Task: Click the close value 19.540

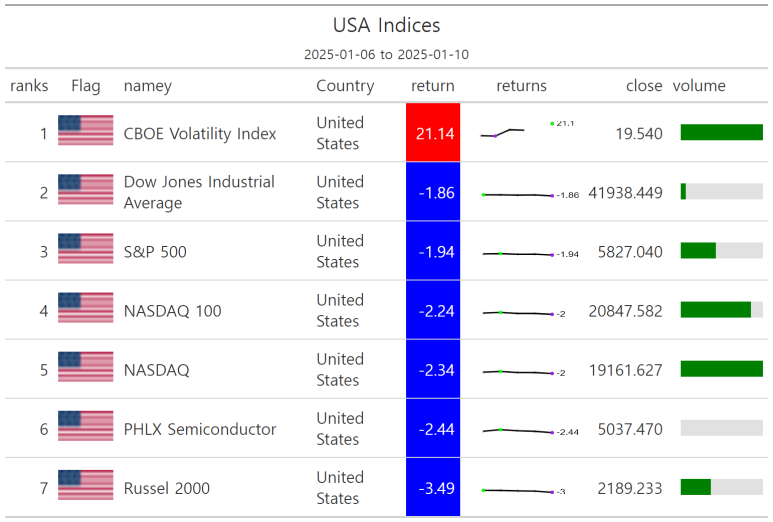Action: [639, 134]
